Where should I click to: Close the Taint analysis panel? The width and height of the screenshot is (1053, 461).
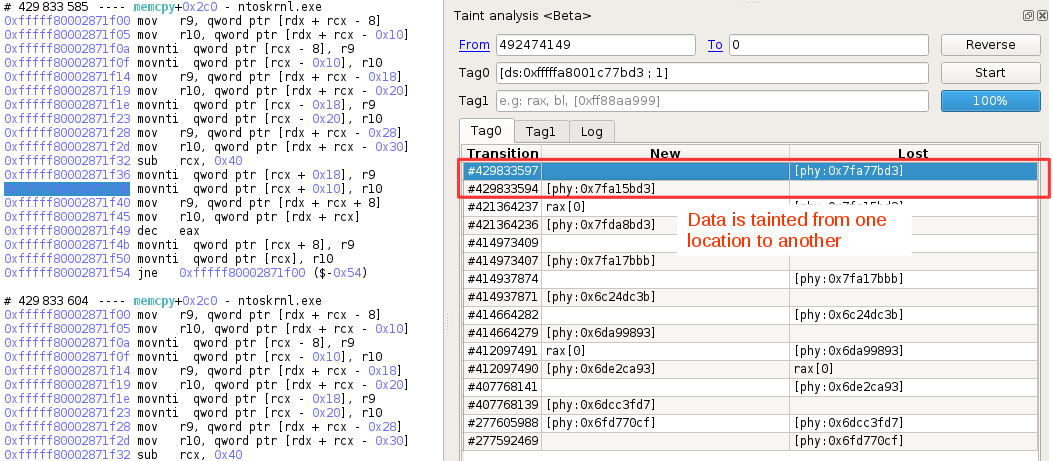pos(1040,16)
